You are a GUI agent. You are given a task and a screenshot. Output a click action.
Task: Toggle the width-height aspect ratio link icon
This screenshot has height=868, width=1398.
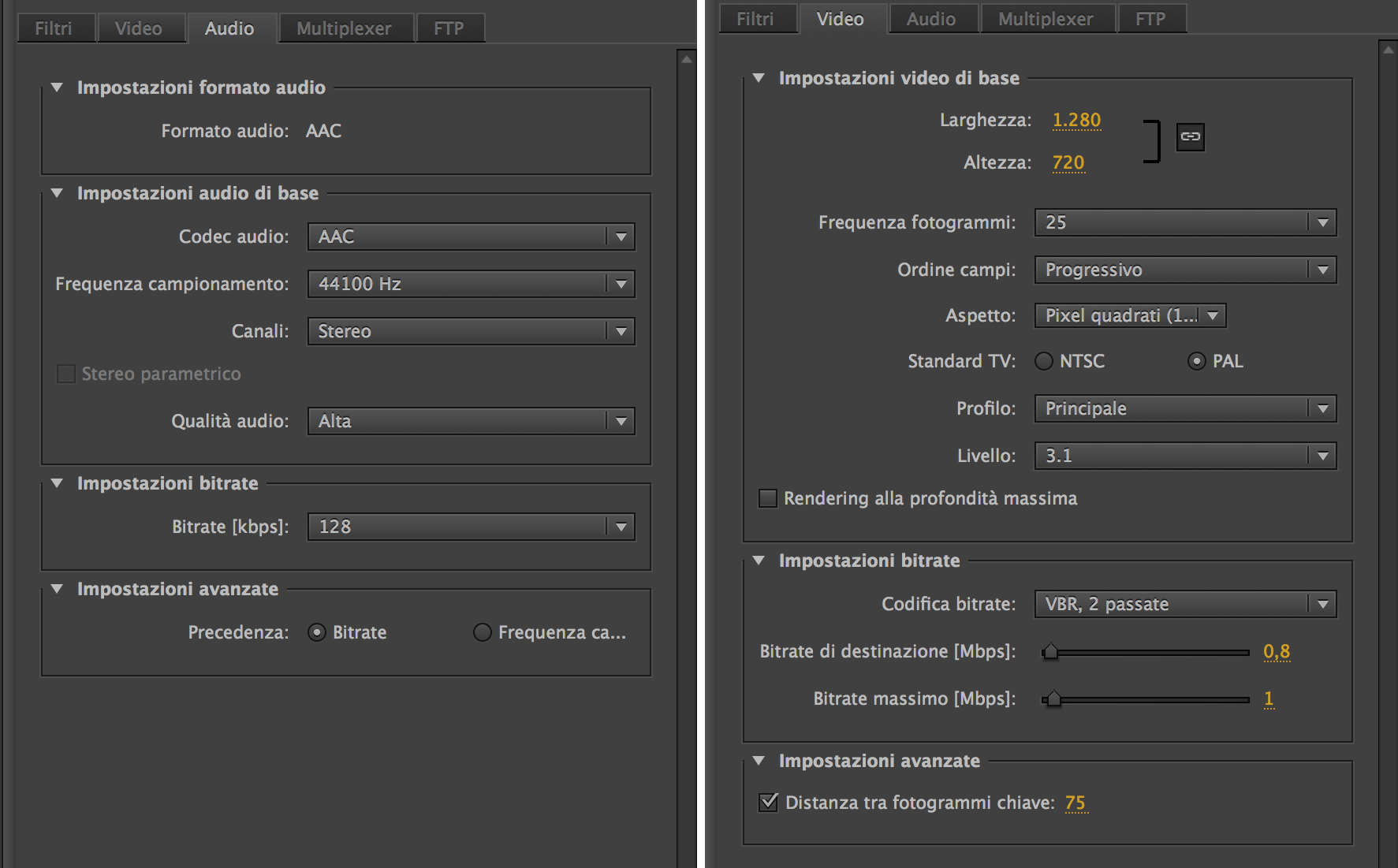(1190, 136)
